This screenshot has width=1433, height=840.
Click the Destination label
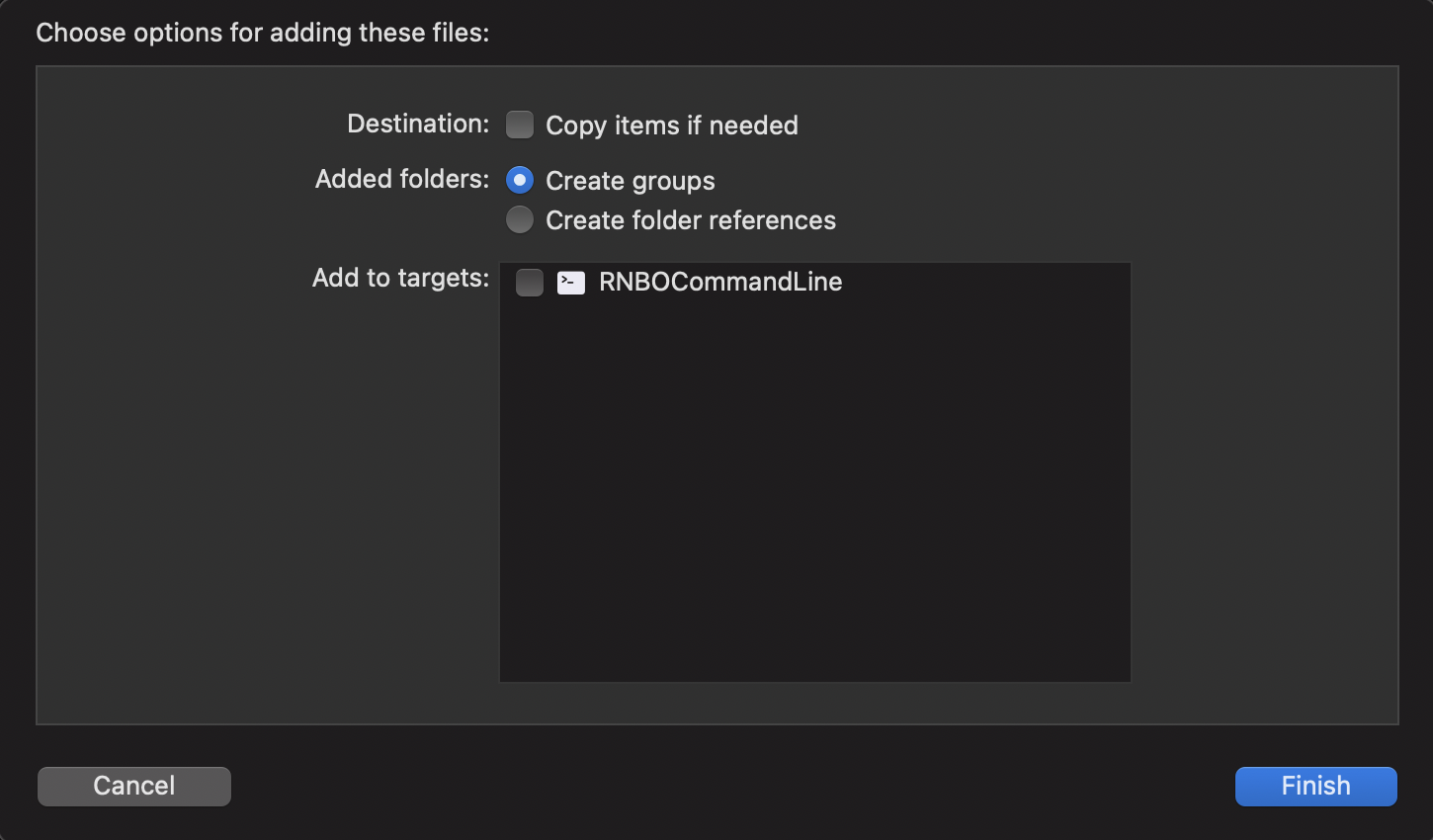[417, 124]
